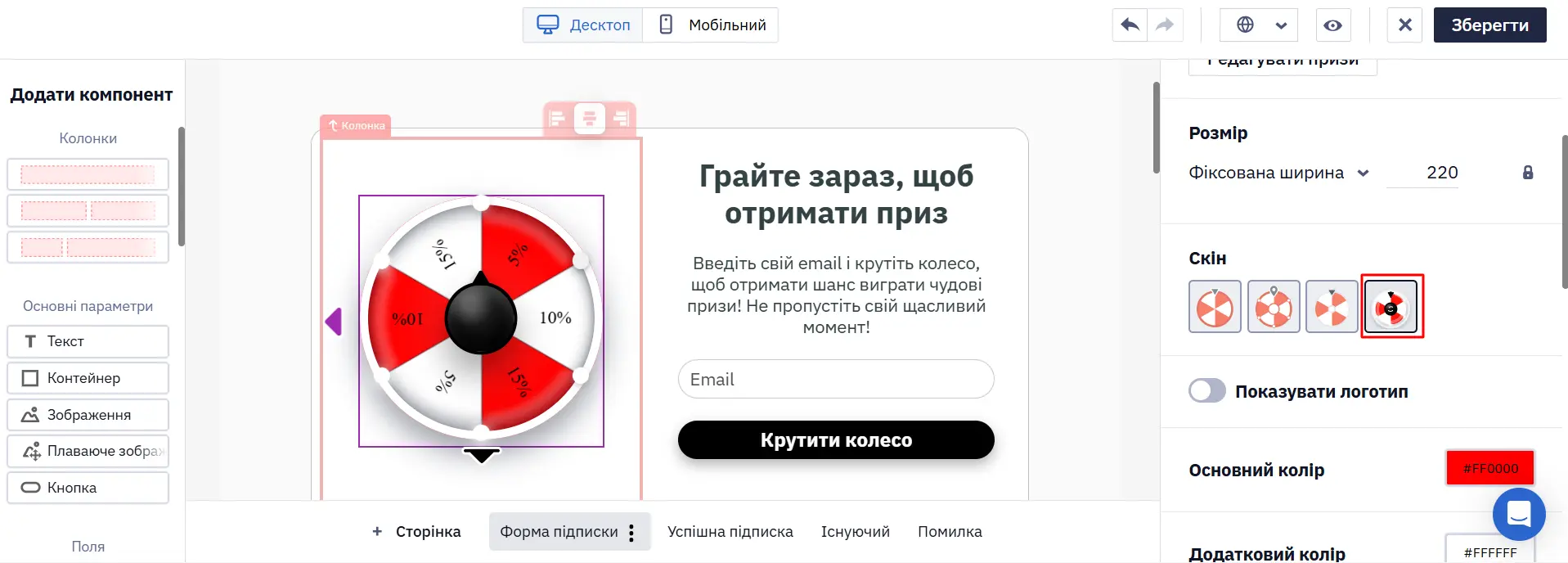This screenshot has width=1568, height=563.
Task: Click the Email input field
Action: (x=836, y=379)
